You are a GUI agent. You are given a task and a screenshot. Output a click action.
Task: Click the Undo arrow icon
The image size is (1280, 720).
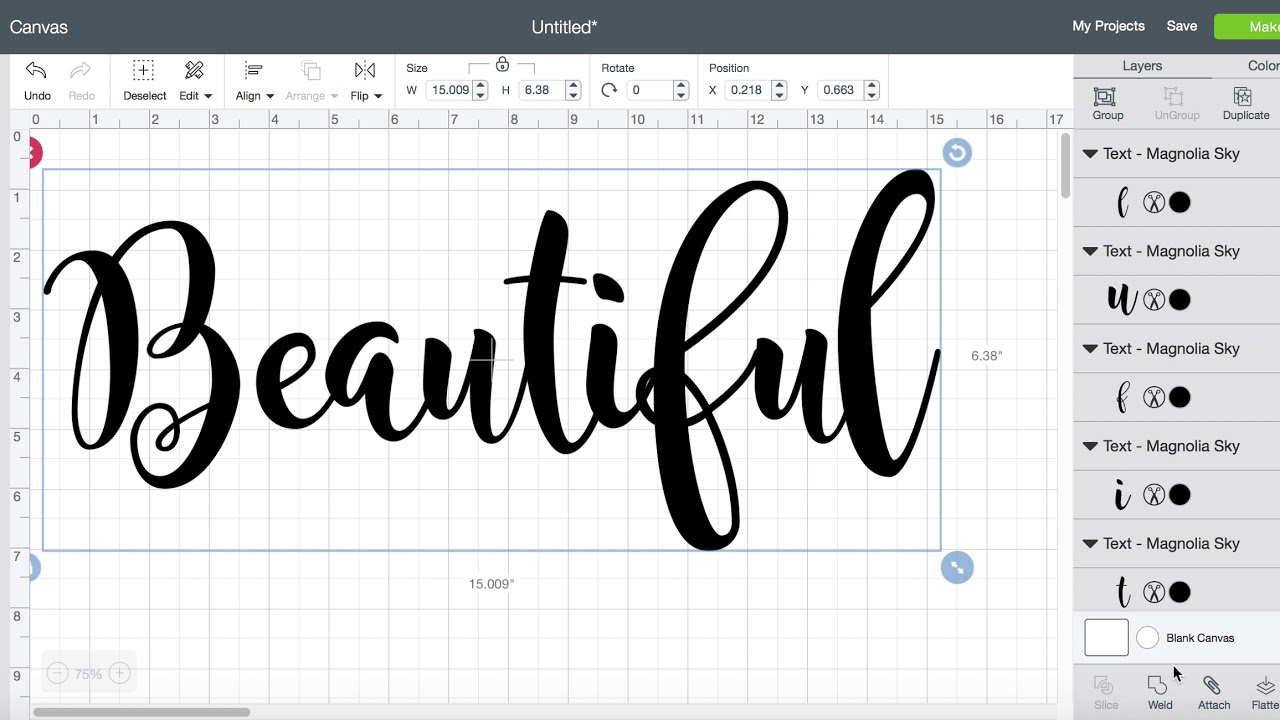36,71
